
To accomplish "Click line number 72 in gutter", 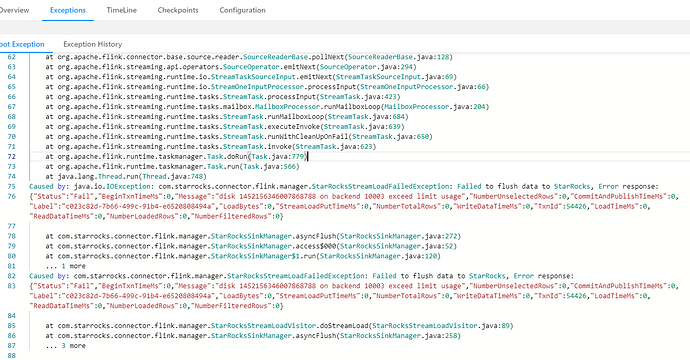I will point(11,156).
